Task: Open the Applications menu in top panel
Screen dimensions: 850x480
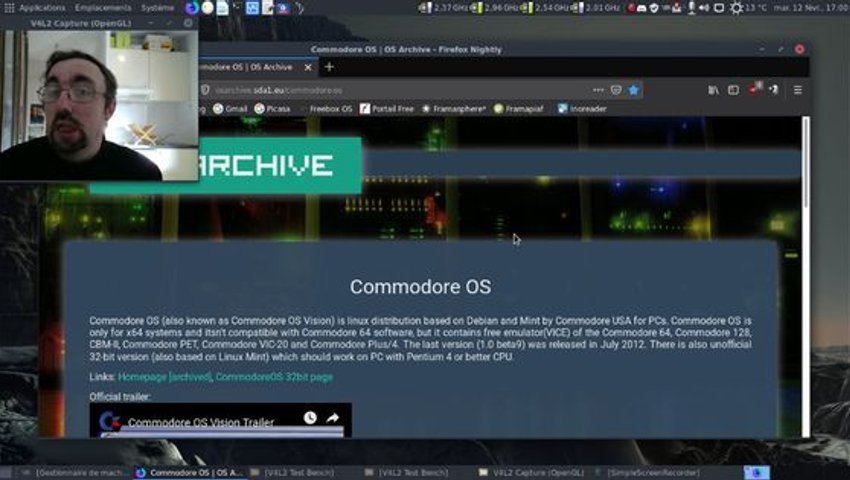Action: coord(42,8)
